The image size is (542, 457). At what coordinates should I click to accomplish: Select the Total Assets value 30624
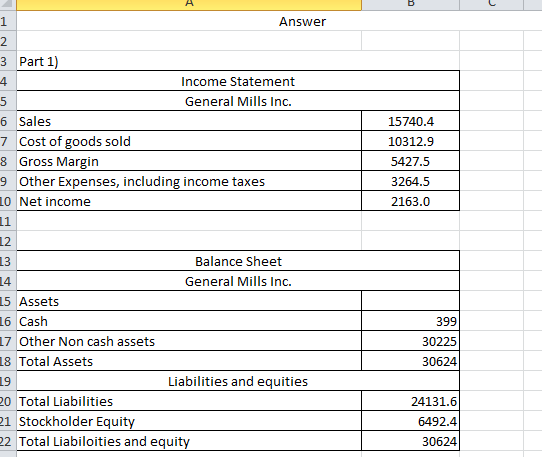pyautogui.click(x=410, y=361)
